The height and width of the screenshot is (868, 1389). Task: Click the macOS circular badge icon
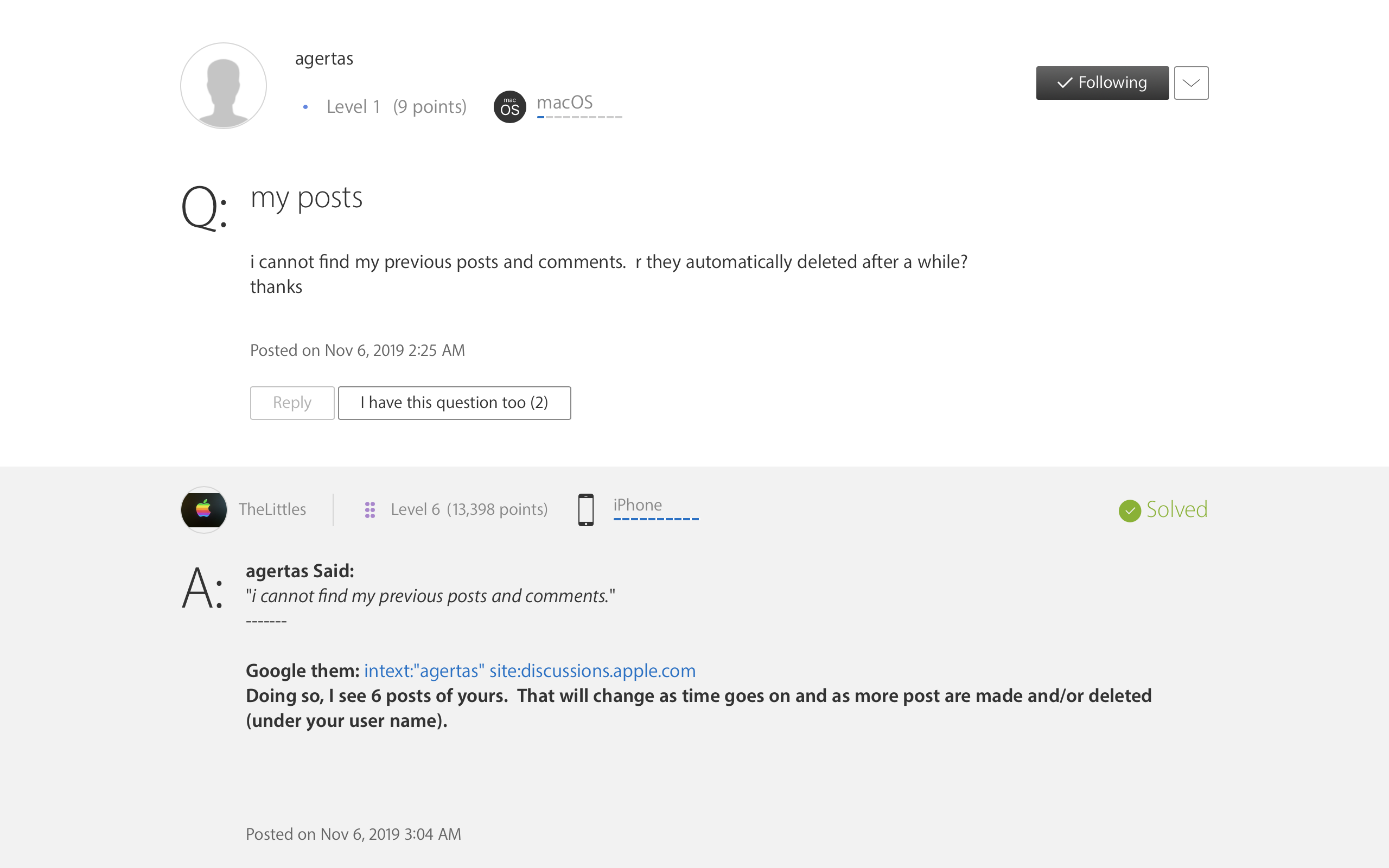tap(509, 107)
